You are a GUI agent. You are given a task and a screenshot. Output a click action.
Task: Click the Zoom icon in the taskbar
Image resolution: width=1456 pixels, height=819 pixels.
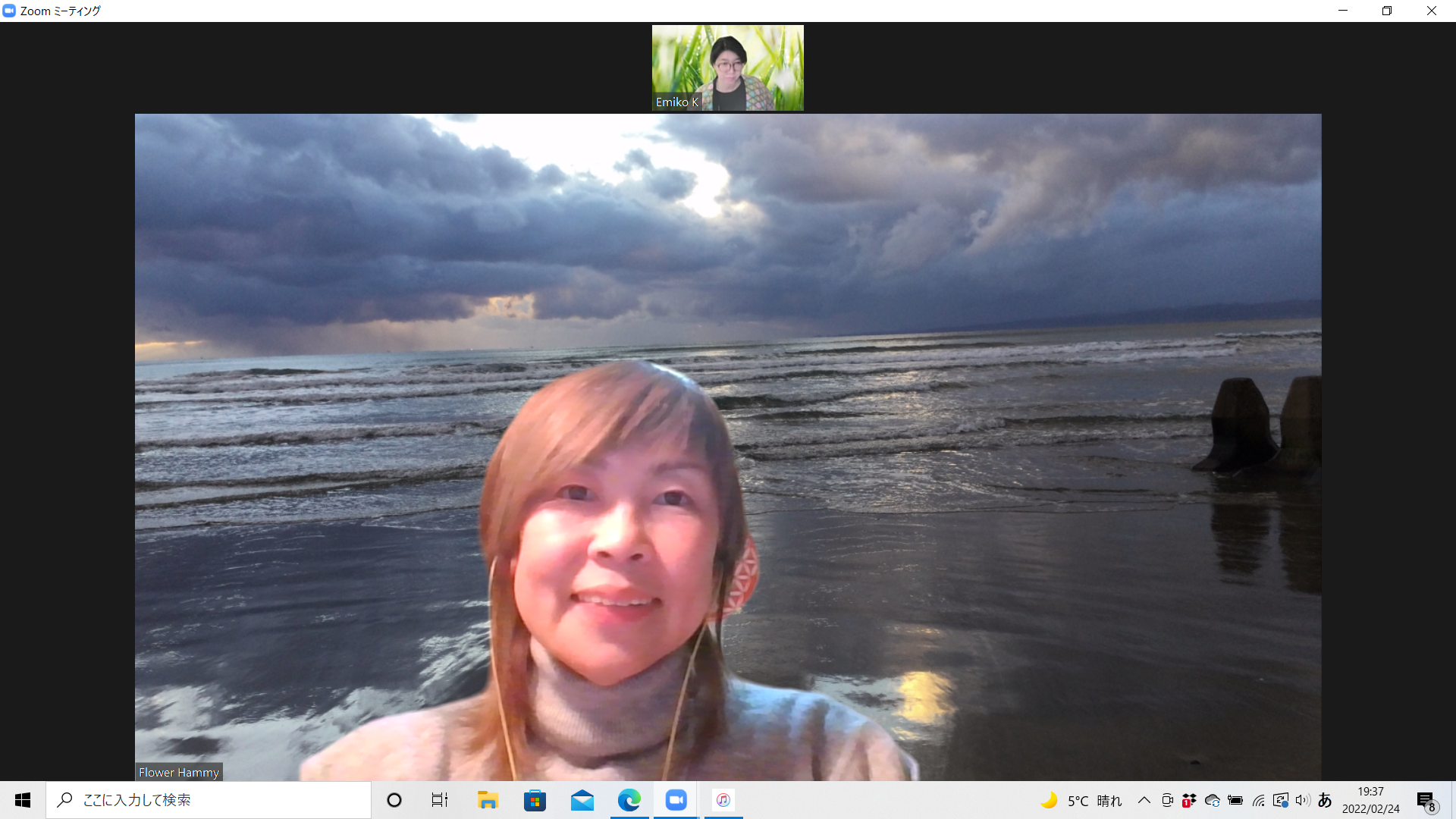tap(676, 800)
